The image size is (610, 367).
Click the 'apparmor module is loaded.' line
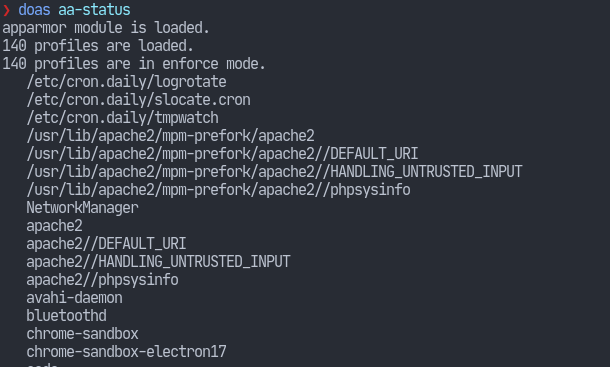click(x=106, y=28)
